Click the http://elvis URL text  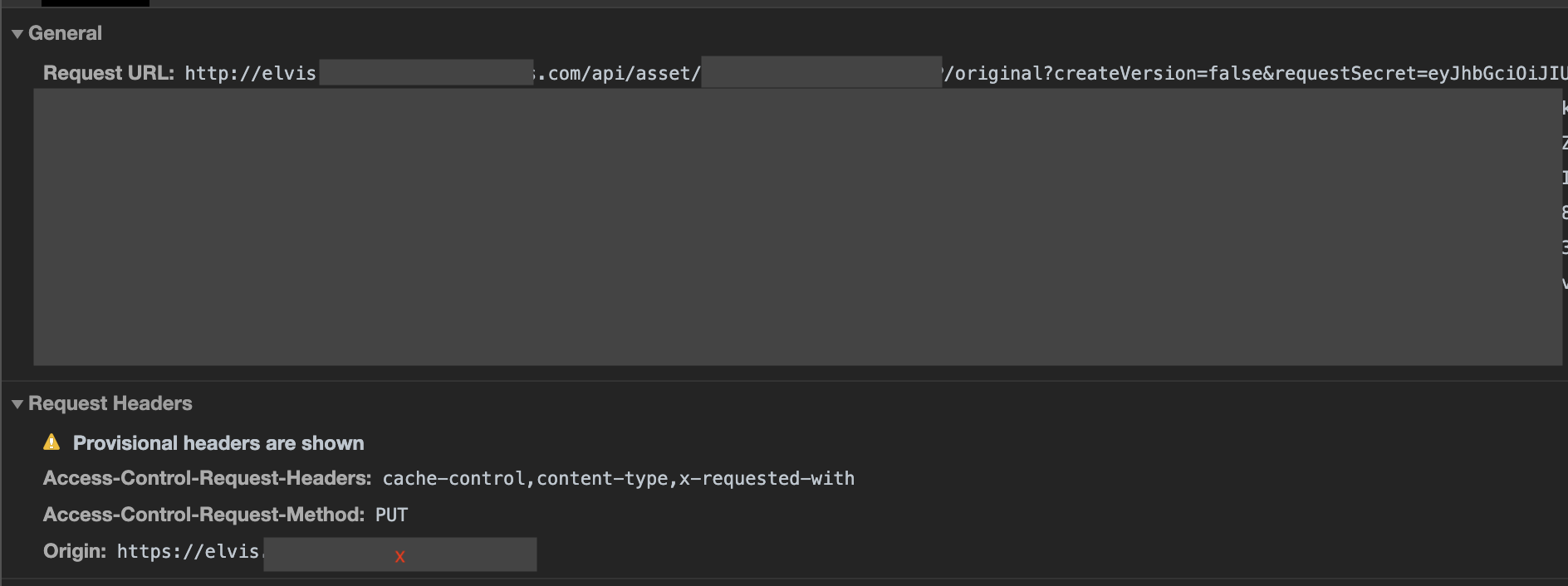pyautogui.click(x=250, y=73)
